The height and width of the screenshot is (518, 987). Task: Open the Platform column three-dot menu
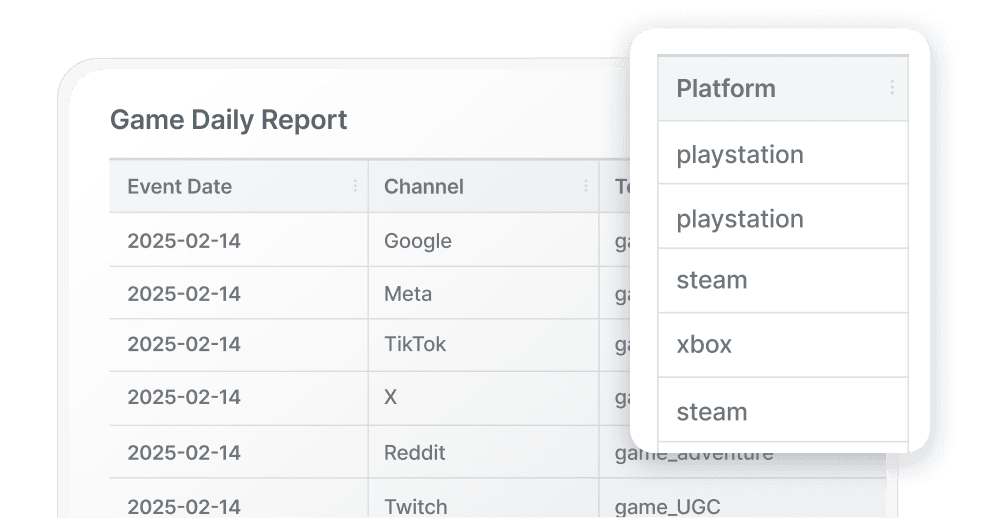(x=892, y=88)
